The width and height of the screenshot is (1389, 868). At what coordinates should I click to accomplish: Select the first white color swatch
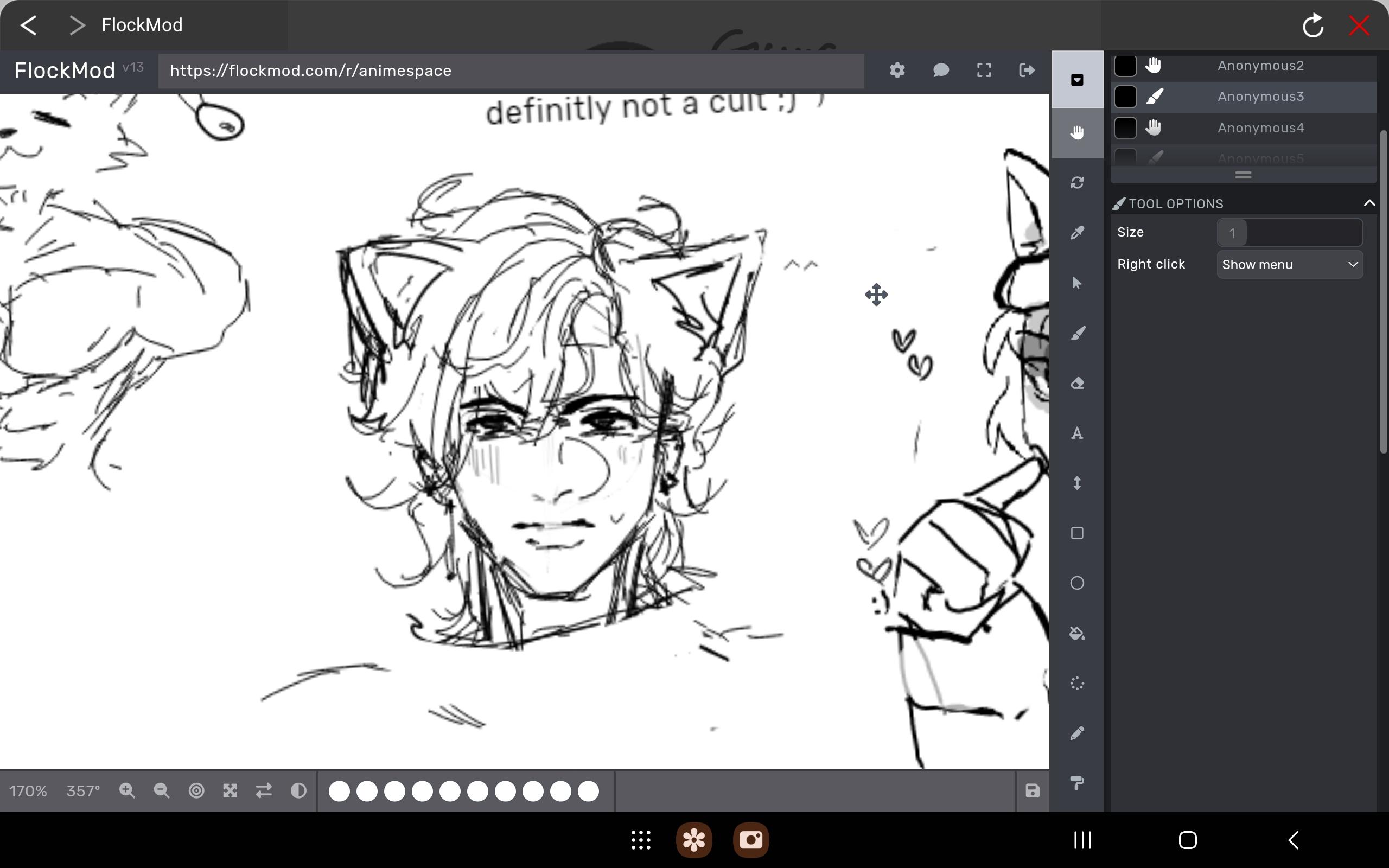coord(339,791)
